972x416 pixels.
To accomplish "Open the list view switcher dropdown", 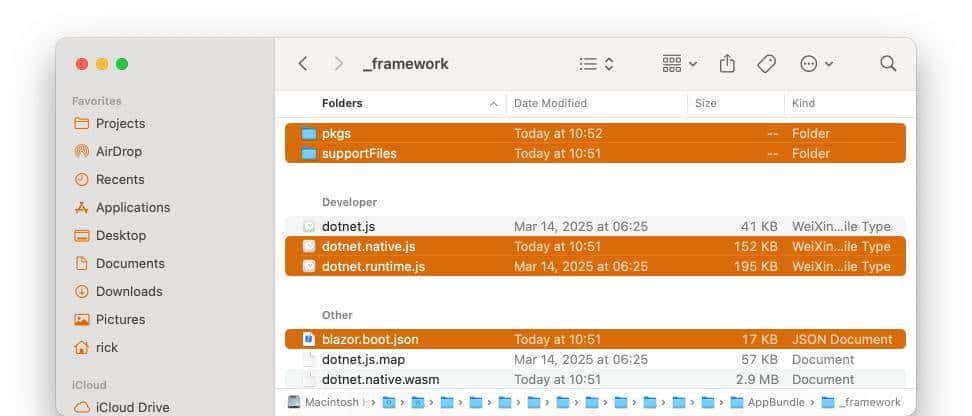I will pyautogui.click(x=596, y=64).
